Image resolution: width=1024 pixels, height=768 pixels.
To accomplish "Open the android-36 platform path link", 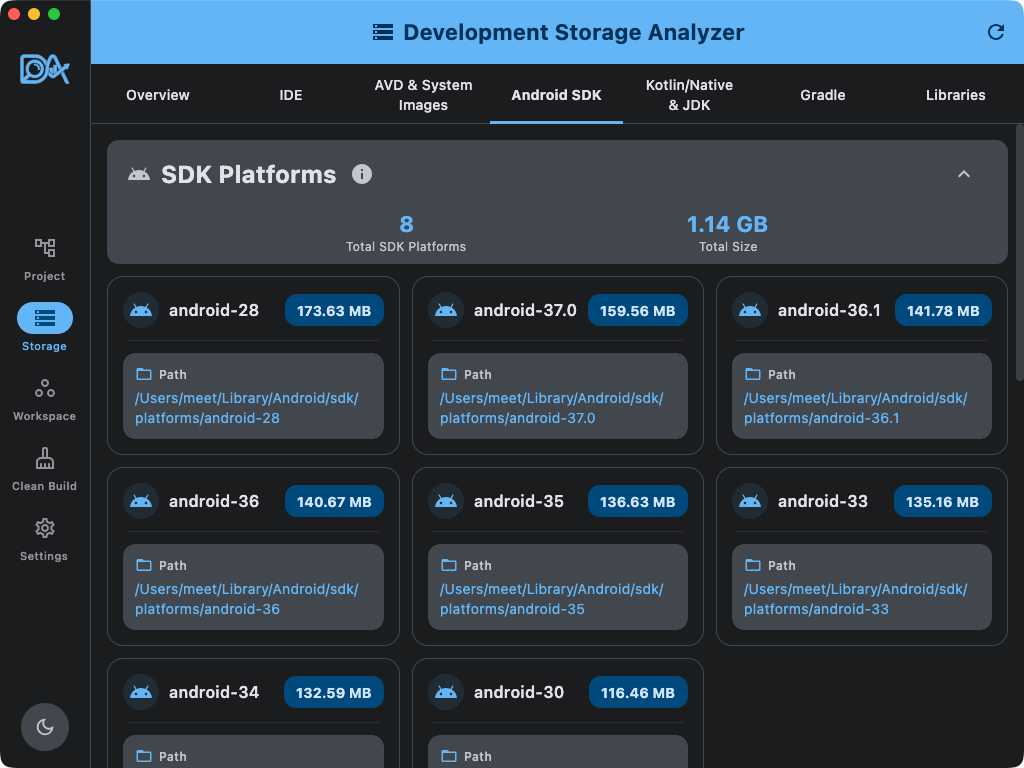I will tap(247, 599).
